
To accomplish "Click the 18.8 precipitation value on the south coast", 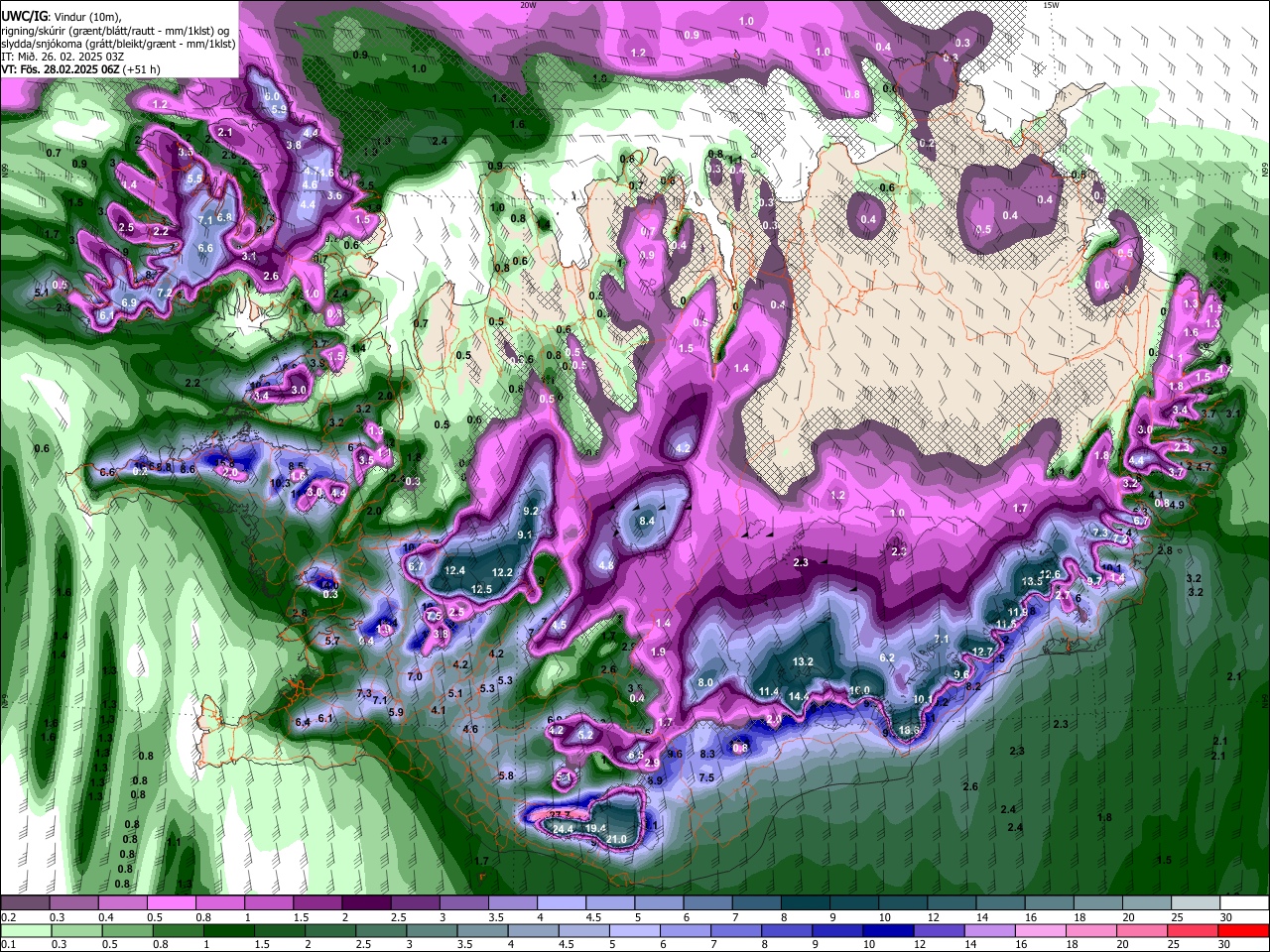I will pyautogui.click(x=909, y=730).
